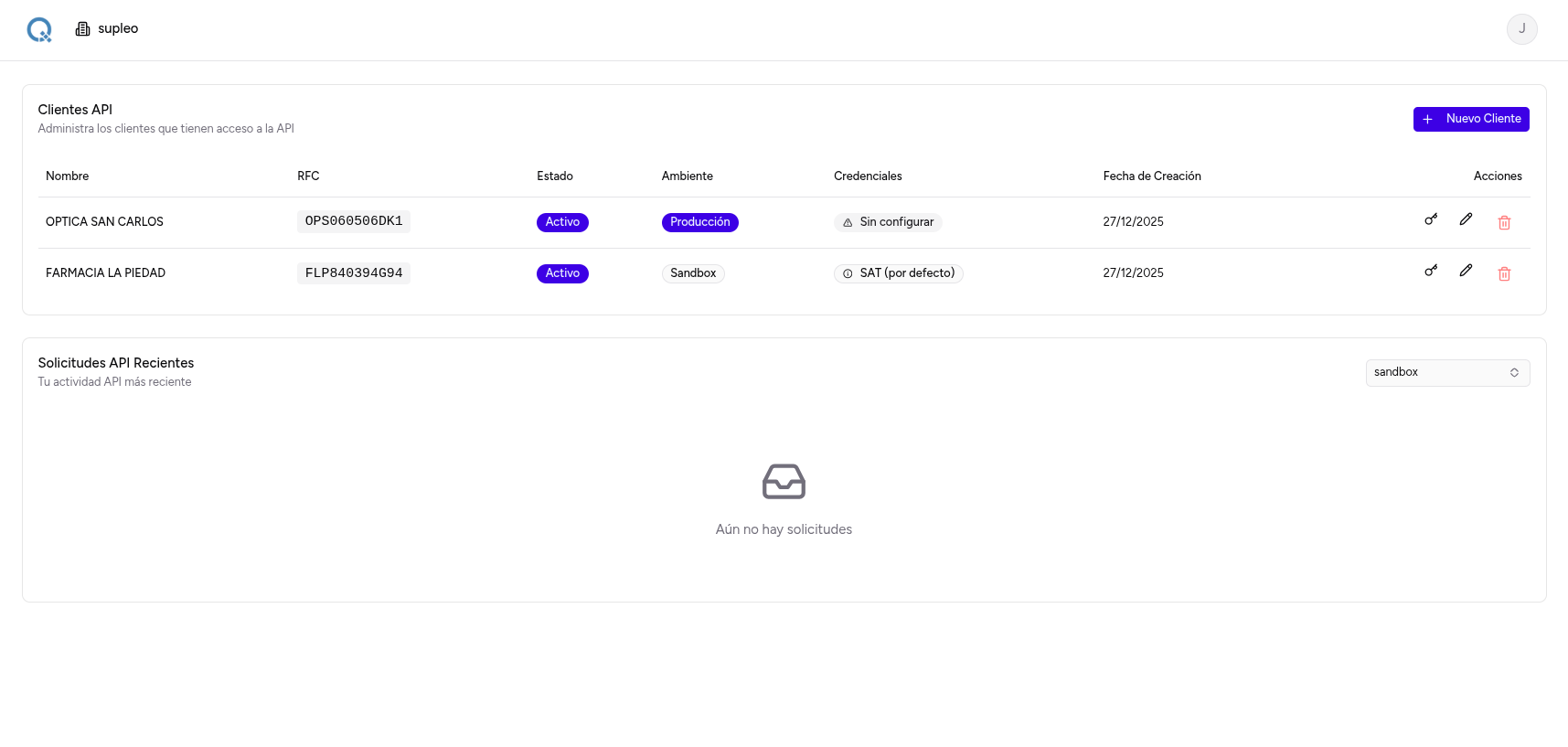
Task: Click the Nombre column header
Action: [x=68, y=176]
